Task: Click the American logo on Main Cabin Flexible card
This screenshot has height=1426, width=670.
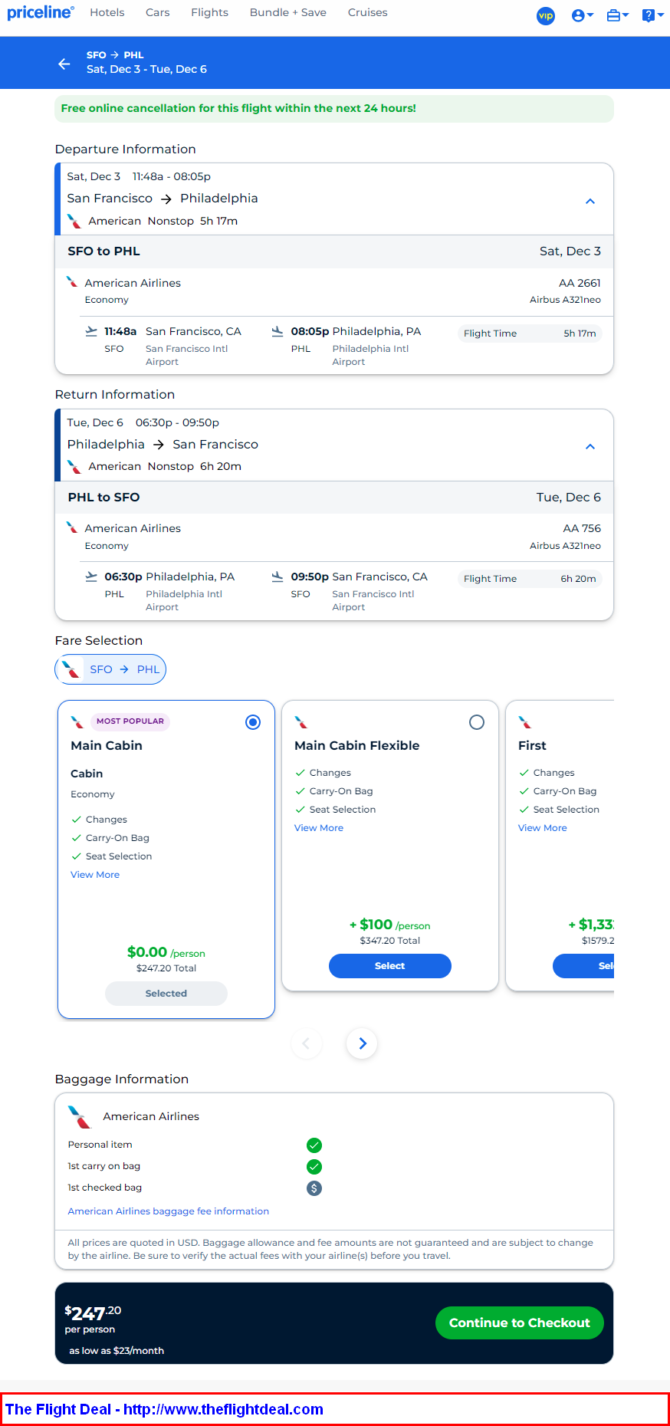Action: pos(301,722)
